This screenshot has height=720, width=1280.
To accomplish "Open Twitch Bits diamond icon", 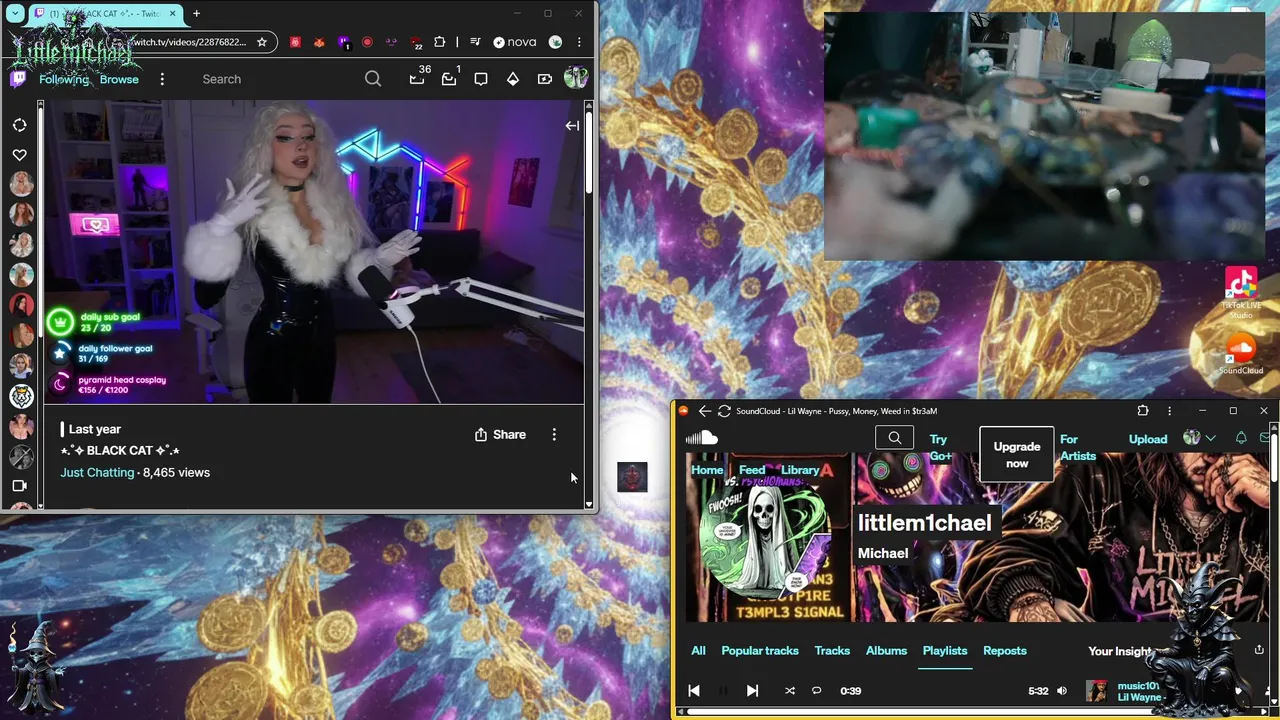I will point(513,79).
